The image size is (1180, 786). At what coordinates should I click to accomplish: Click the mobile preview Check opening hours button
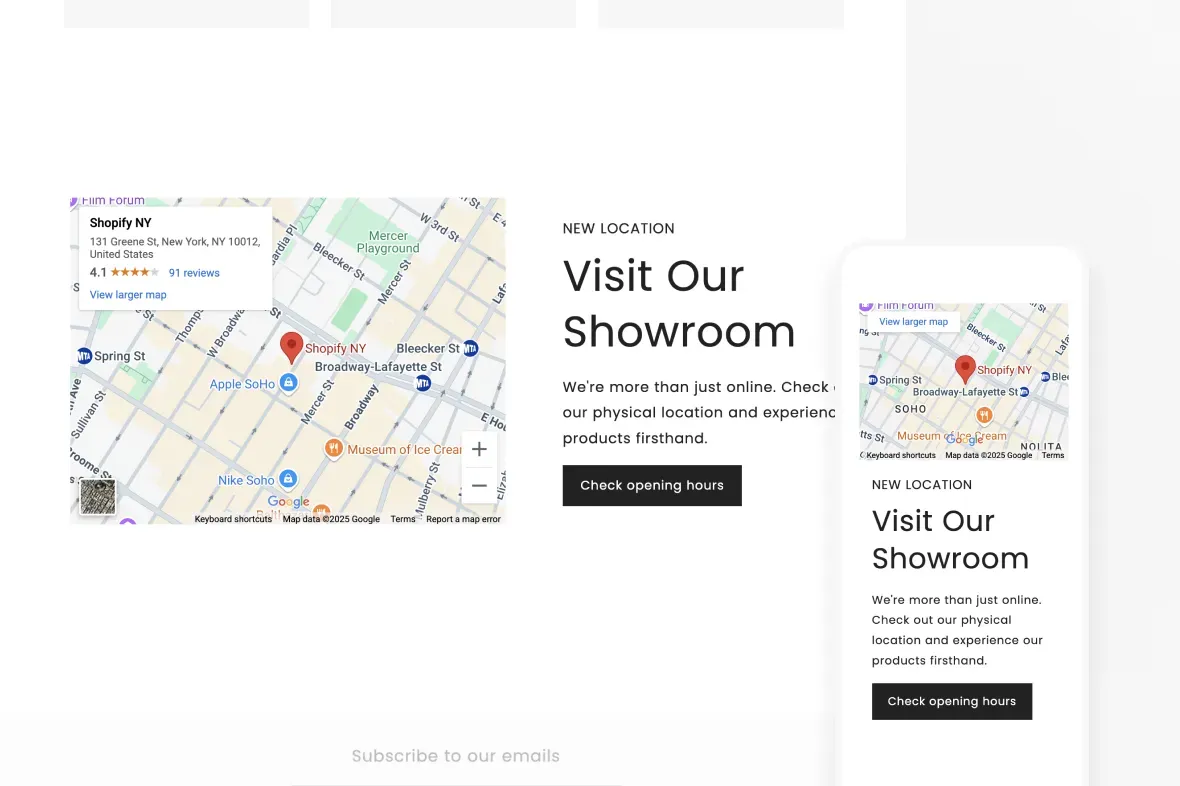click(x=952, y=702)
